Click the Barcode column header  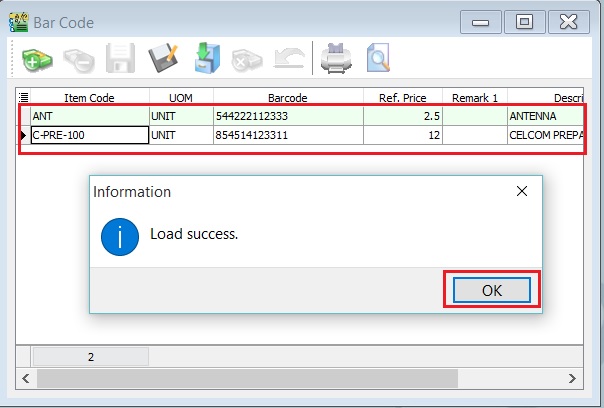tap(287, 97)
